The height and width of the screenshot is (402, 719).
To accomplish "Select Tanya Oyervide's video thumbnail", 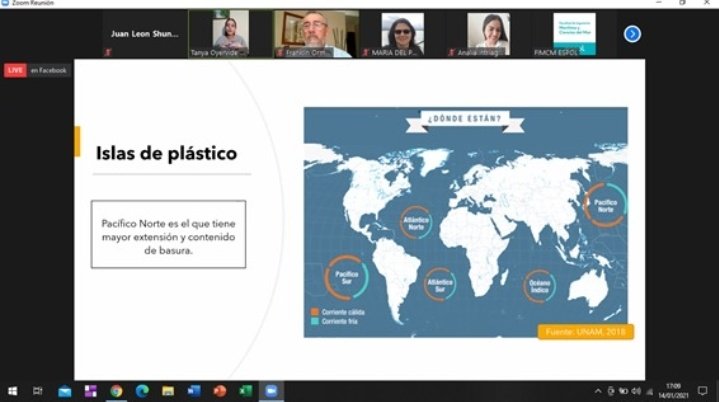I will coord(231,34).
